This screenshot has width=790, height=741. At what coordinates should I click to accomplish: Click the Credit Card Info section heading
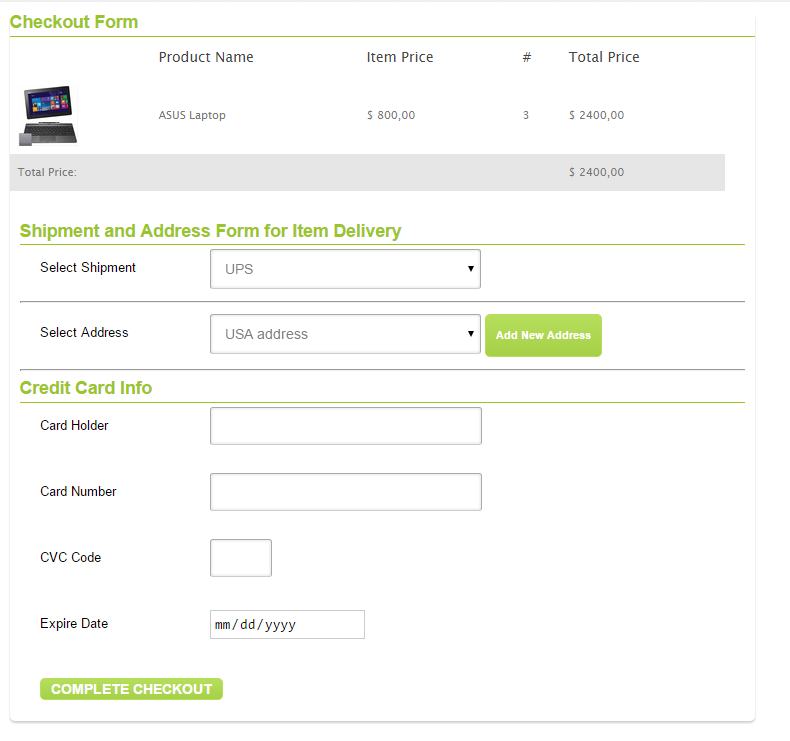pos(86,388)
